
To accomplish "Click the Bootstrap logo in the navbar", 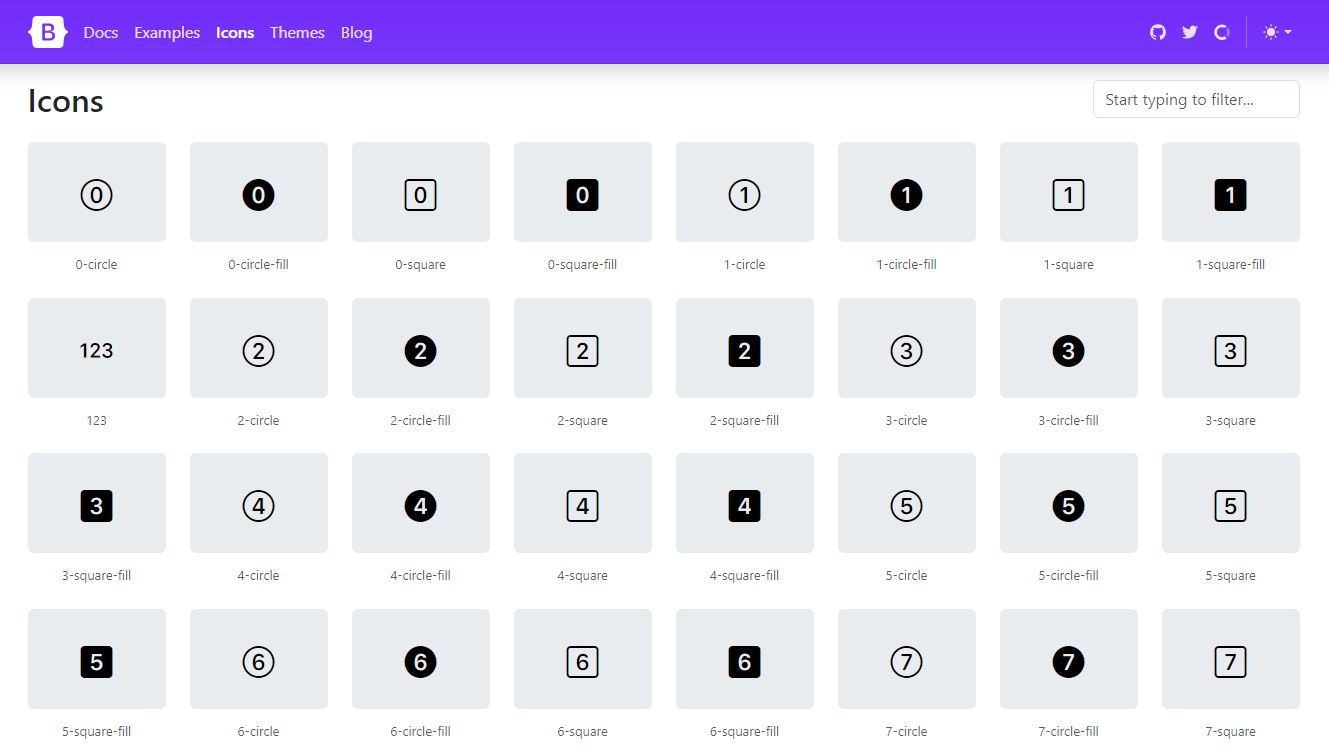I will (48, 31).
